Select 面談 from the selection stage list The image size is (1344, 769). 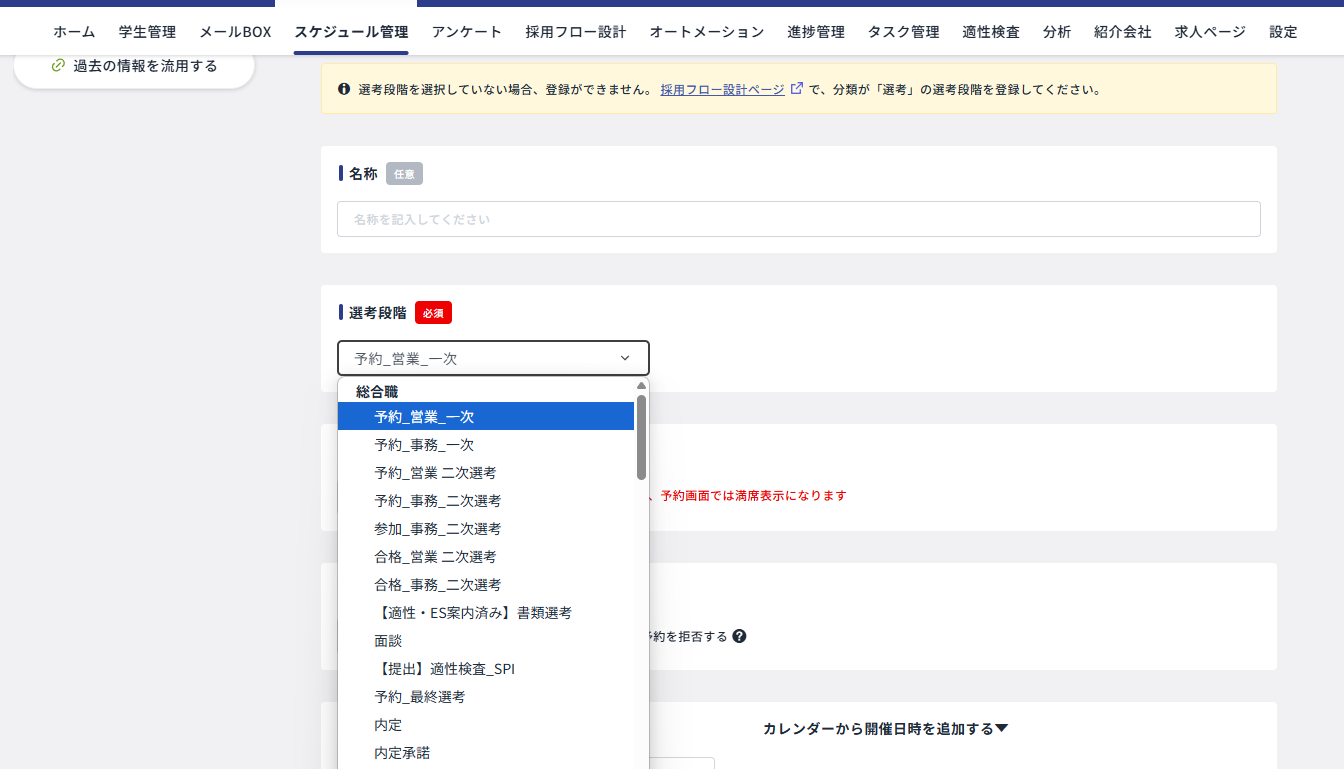(388, 640)
